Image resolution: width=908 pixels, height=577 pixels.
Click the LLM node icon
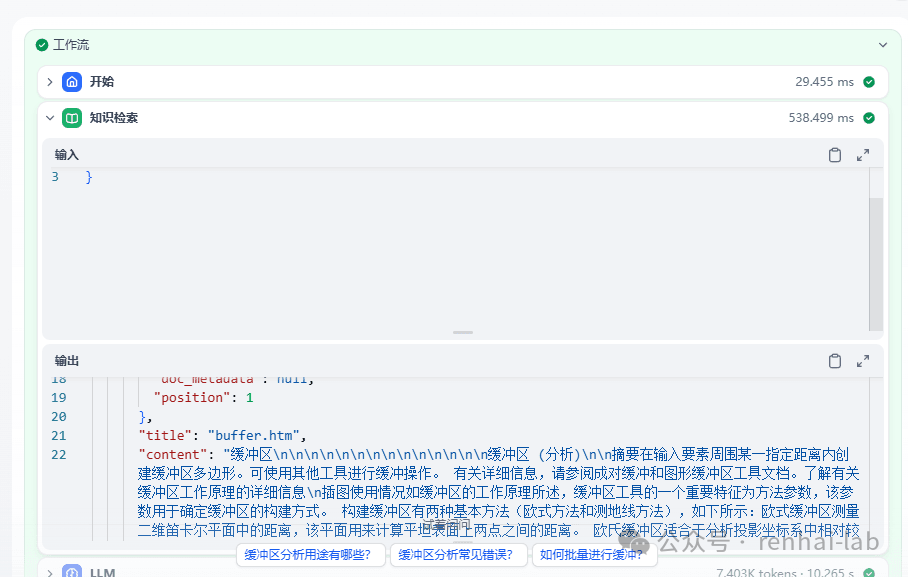click(x=70, y=571)
